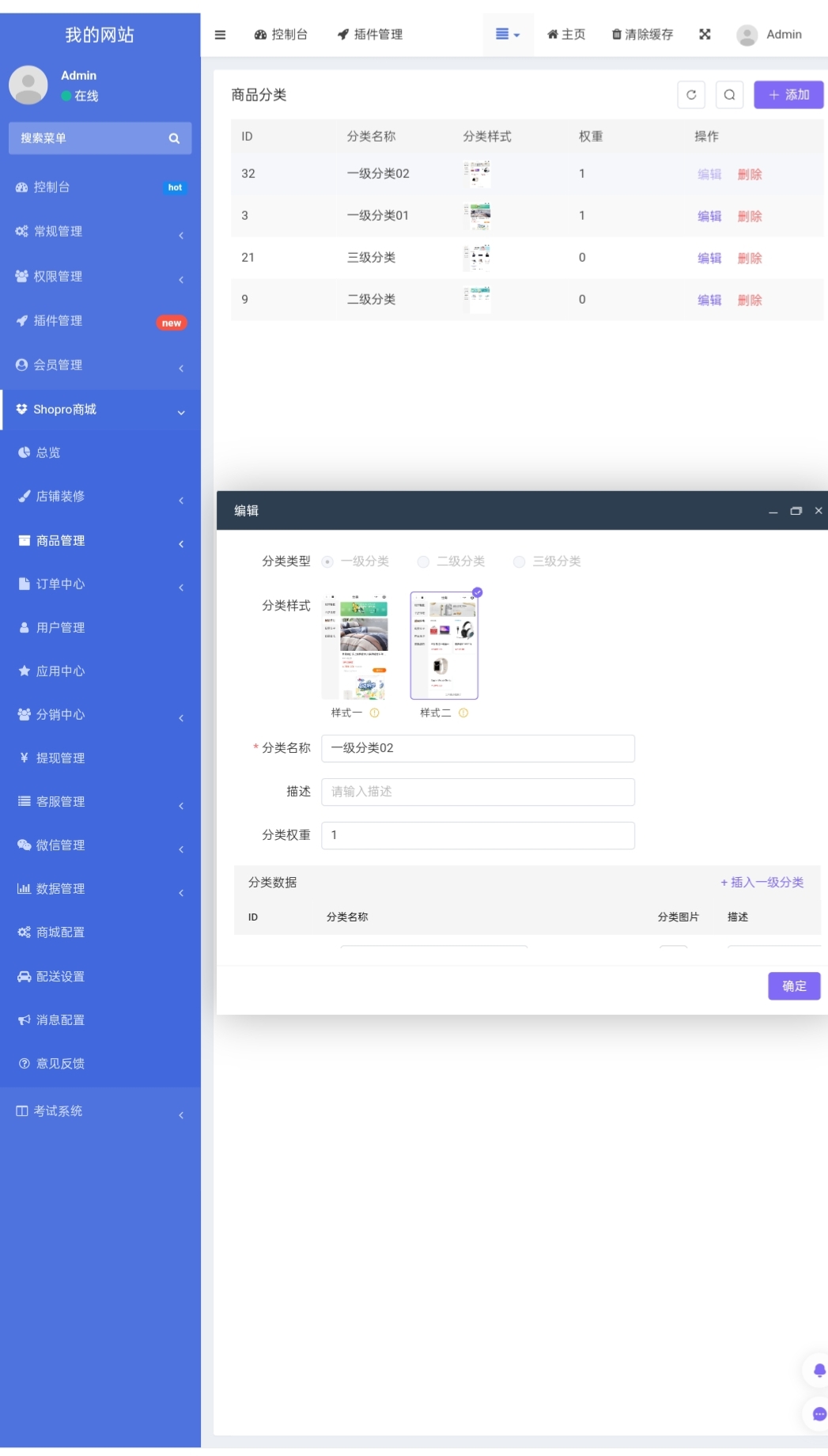Viewport: 828px width, 1456px height.
Task: Click the 分类权重 input field
Action: 478,835
